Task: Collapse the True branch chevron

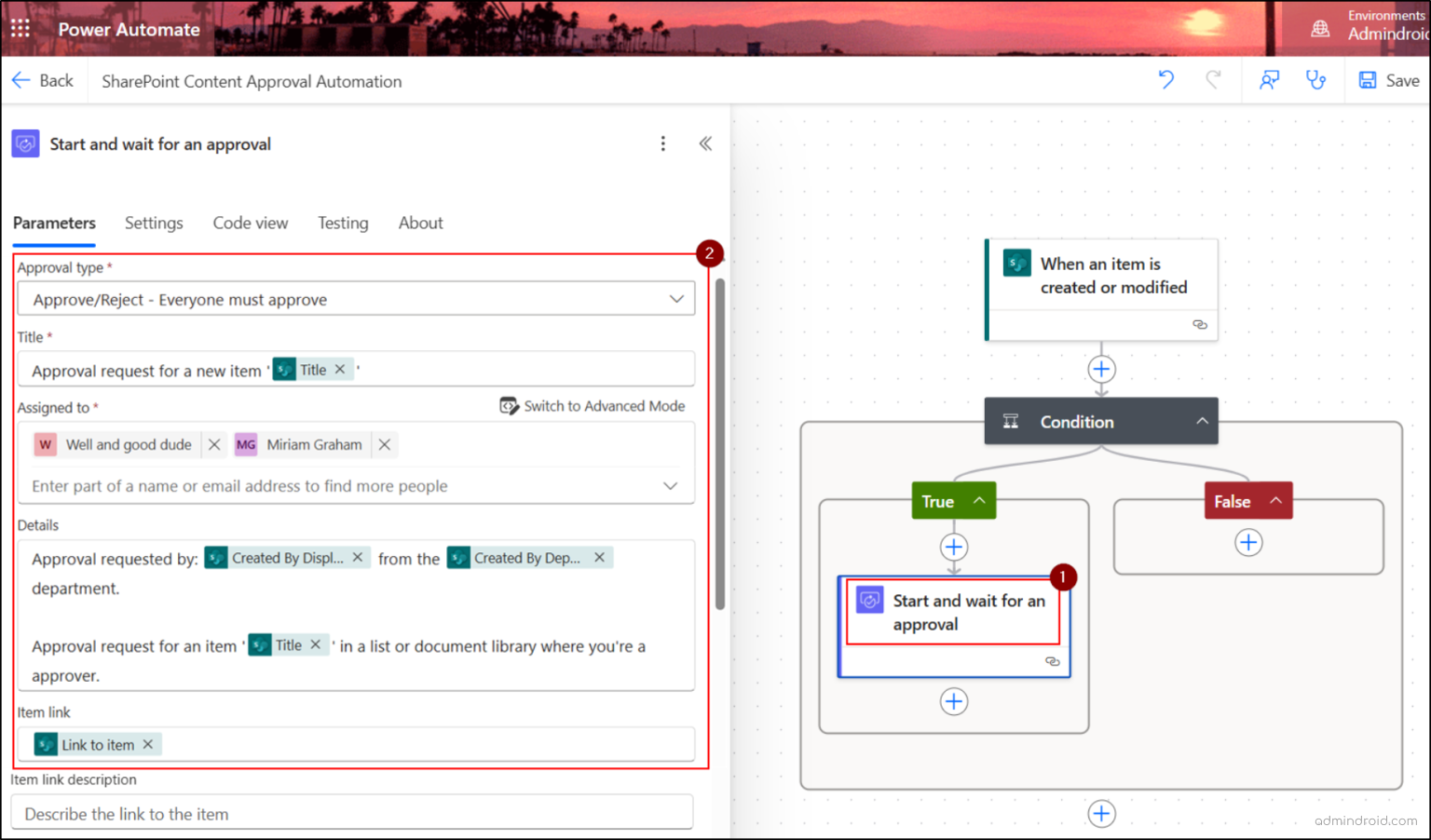Action: (x=978, y=500)
